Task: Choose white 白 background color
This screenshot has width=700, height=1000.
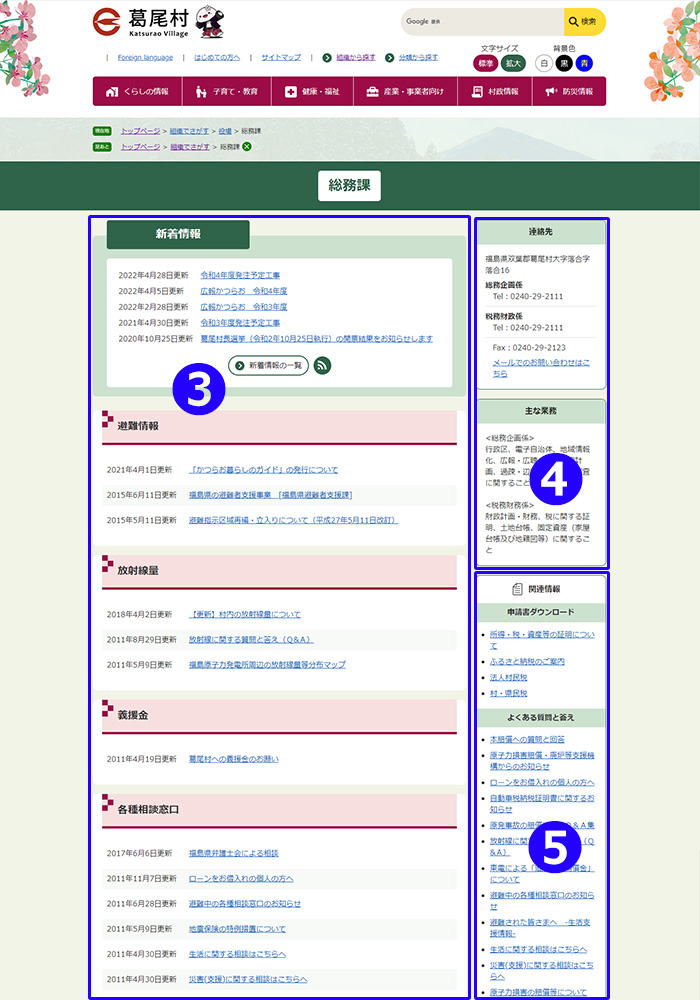Action: 543,63
